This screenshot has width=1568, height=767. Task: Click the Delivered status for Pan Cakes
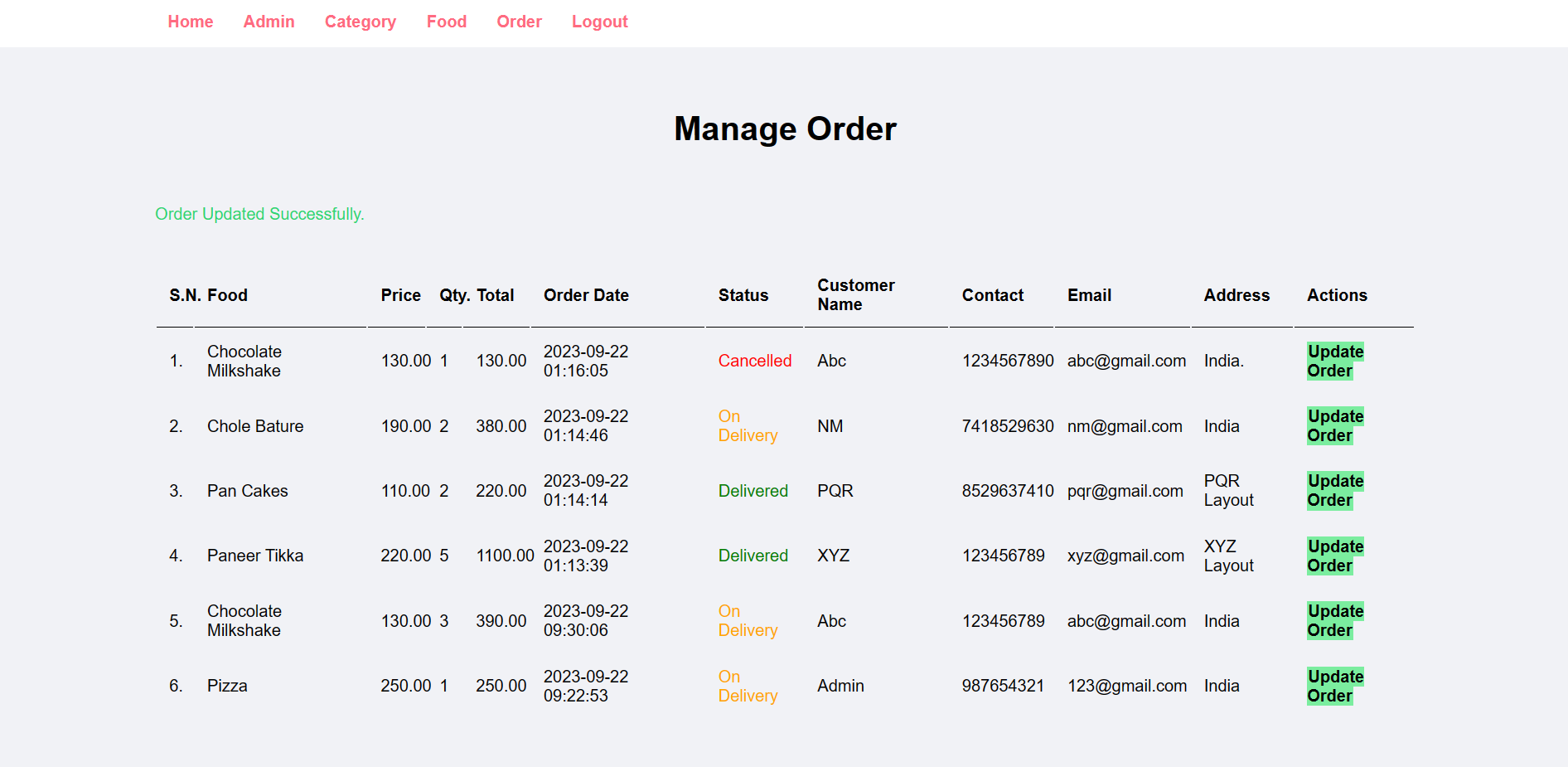(753, 490)
